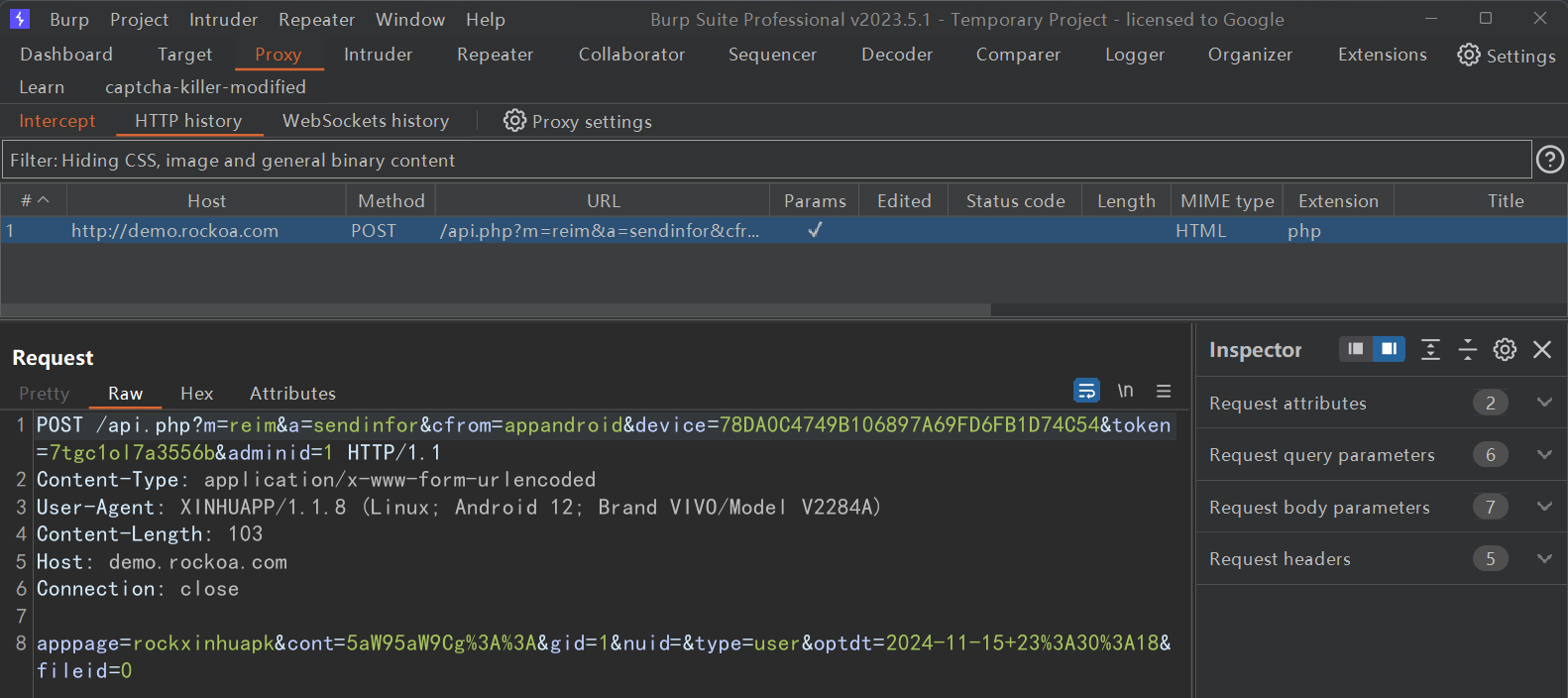Open the captcha-killer-modified extension tab
This screenshot has height=698, width=1568.
click(205, 87)
